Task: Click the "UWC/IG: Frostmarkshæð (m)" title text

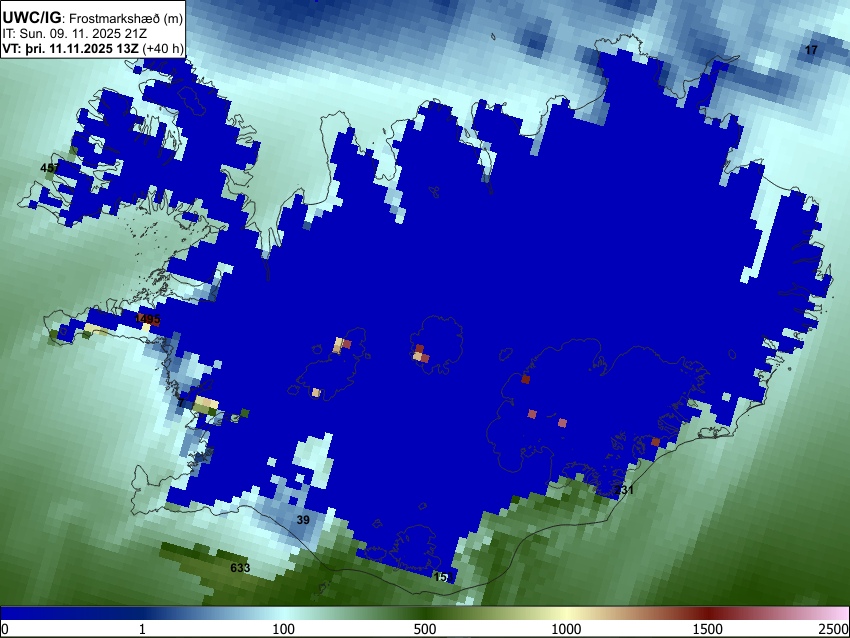Action: 93,18
